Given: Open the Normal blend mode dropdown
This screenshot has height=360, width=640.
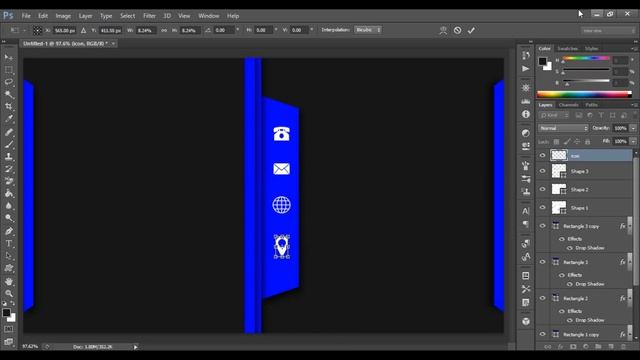Looking at the screenshot, I should tap(563, 128).
